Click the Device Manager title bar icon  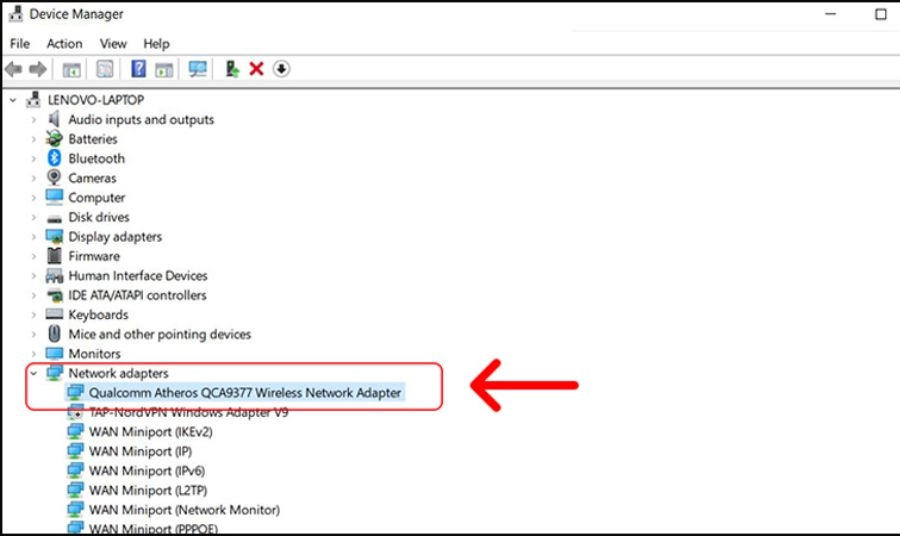(x=15, y=14)
